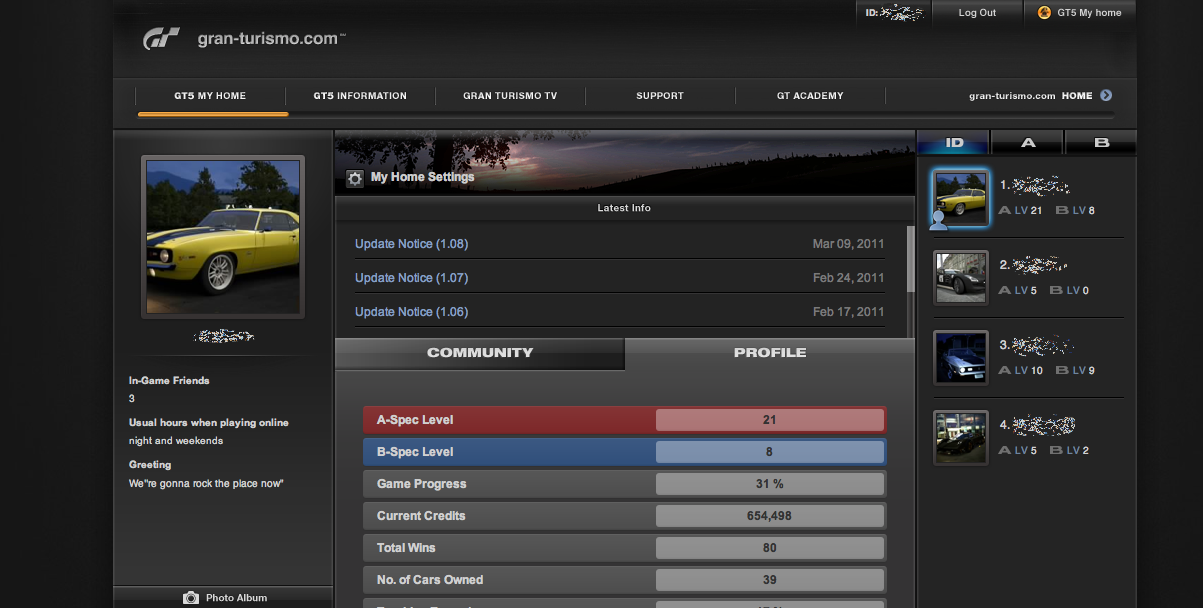The width and height of the screenshot is (1203, 608).
Task: Open Update Notice (1.07) link
Action: pos(411,278)
